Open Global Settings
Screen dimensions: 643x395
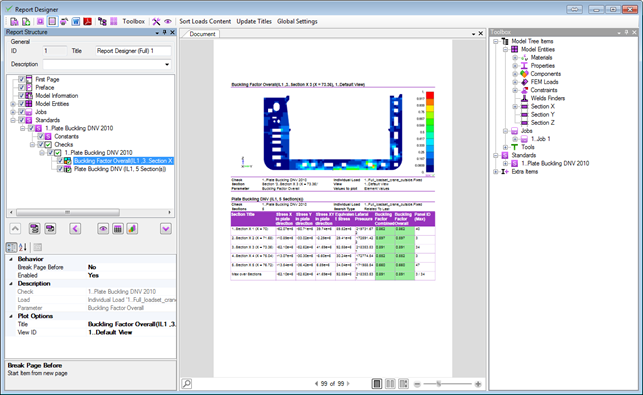297,21
